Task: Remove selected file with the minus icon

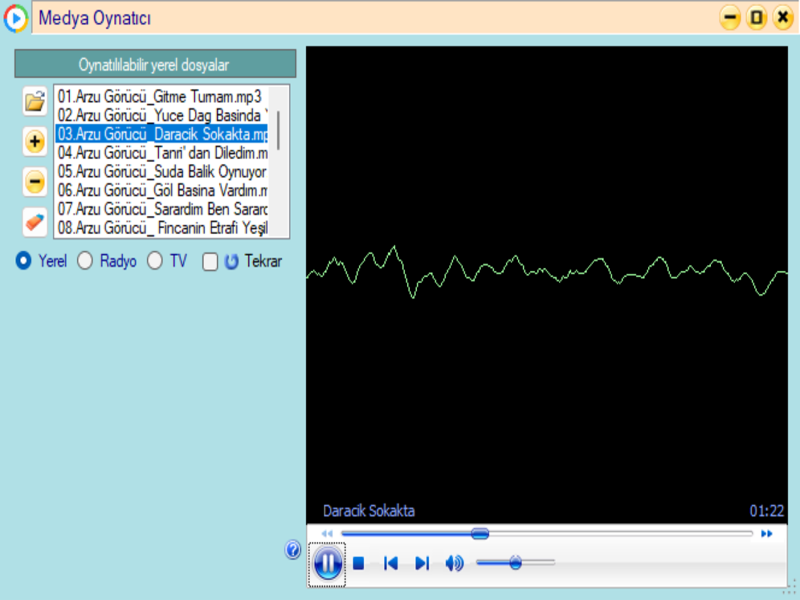Action: coord(35,182)
